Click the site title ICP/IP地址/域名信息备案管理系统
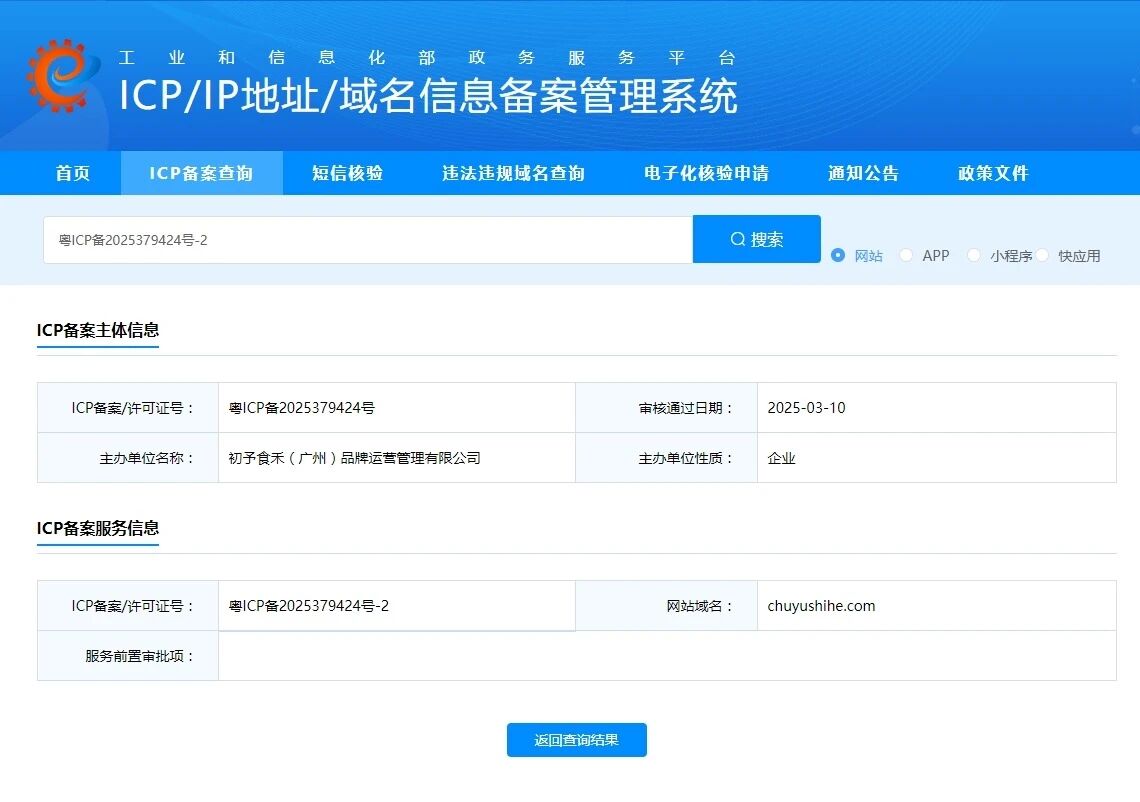 (428, 97)
